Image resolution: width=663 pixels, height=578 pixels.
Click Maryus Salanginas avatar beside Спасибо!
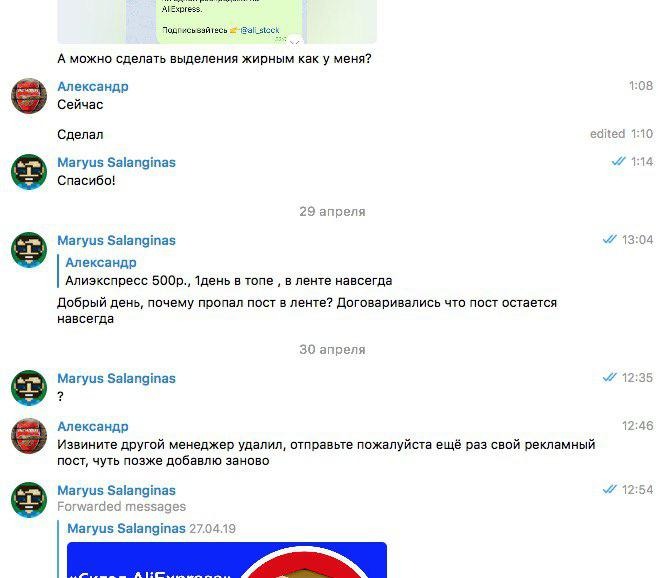(x=29, y=172)
